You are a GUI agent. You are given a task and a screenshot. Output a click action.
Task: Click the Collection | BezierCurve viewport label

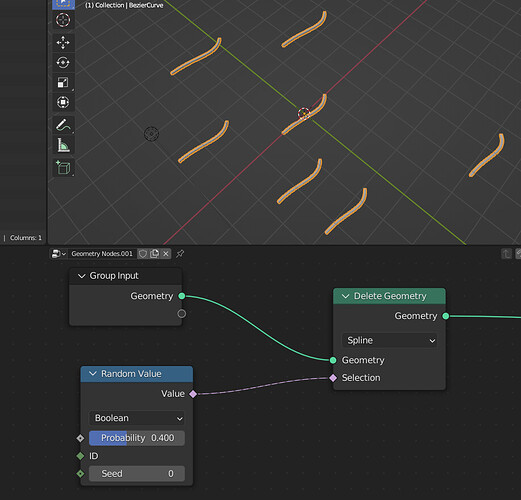(x=124, y=5)
